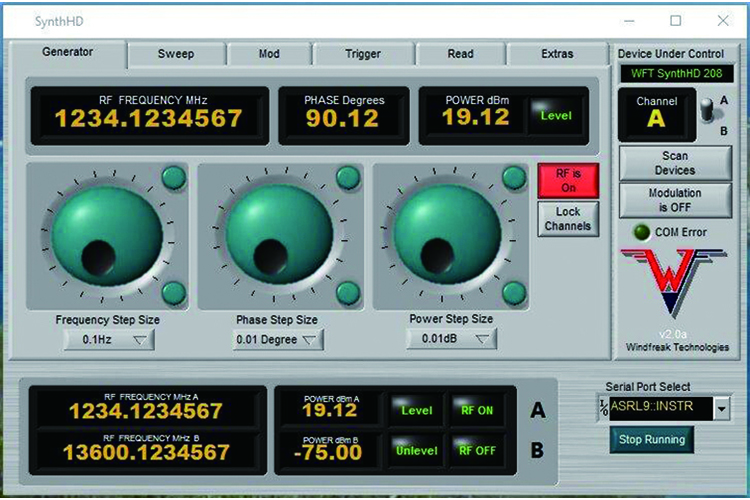Click the RF FREQUENCY MHz A value
Image resolution: width=750 pixels, height=500 pixels.
point(145,411)
